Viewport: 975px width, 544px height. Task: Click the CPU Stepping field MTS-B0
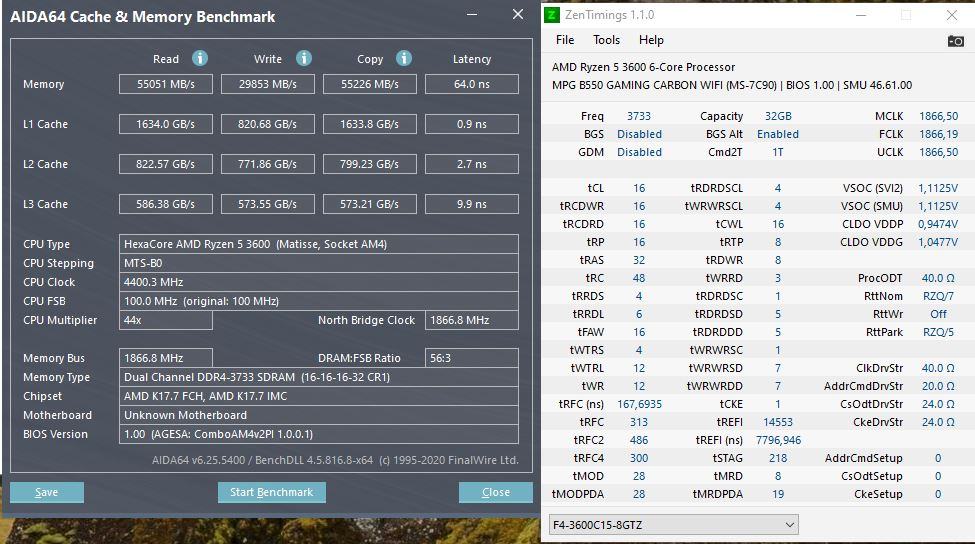tap(319, 263)
